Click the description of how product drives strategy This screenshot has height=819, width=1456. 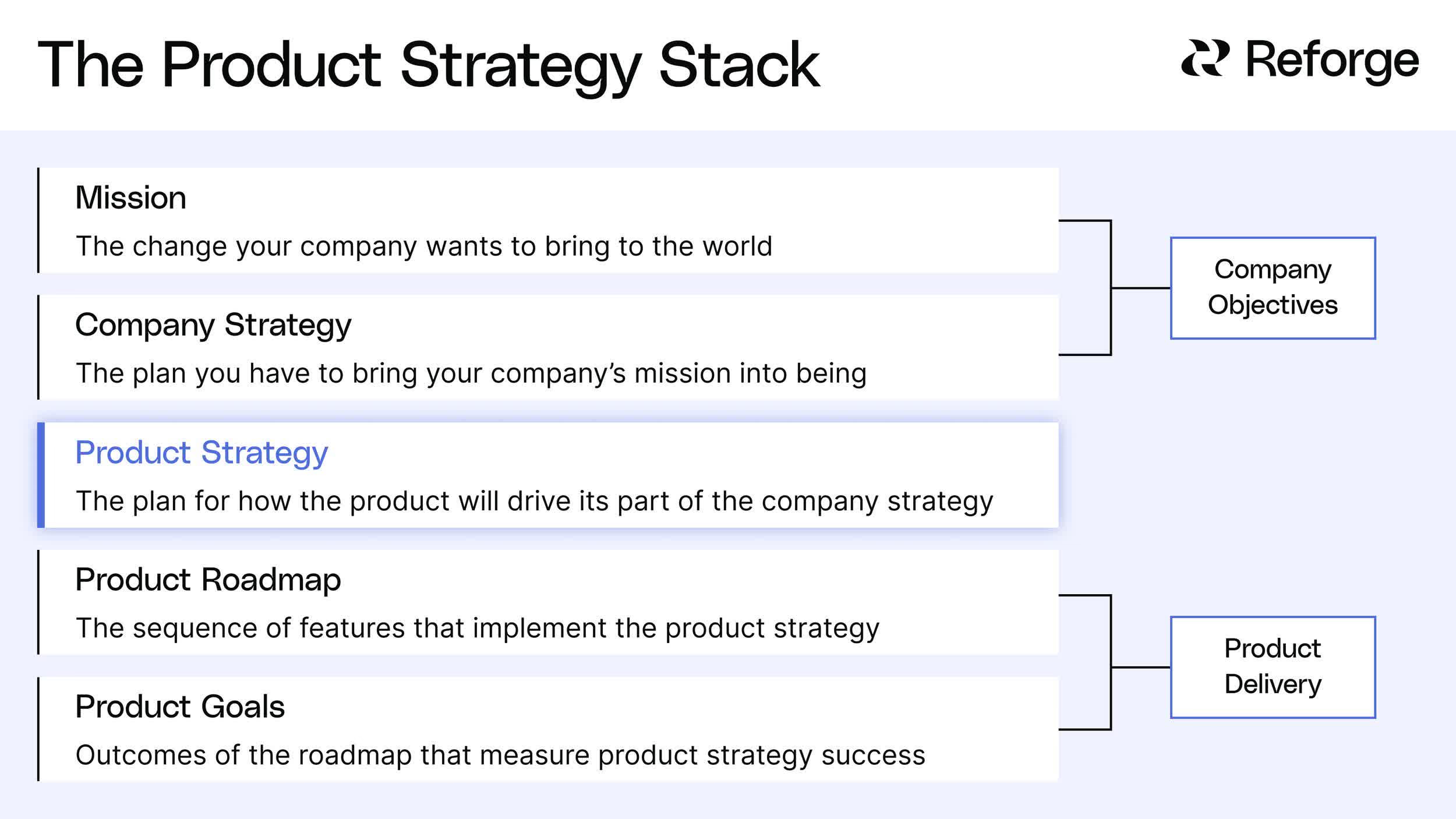tap(534, 501)
